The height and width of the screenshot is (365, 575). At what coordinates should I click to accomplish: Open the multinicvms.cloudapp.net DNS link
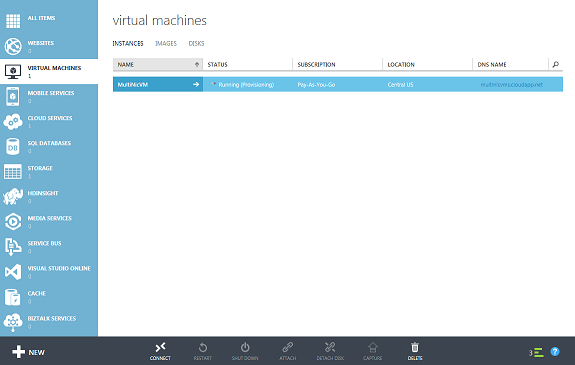click(512, 84)
